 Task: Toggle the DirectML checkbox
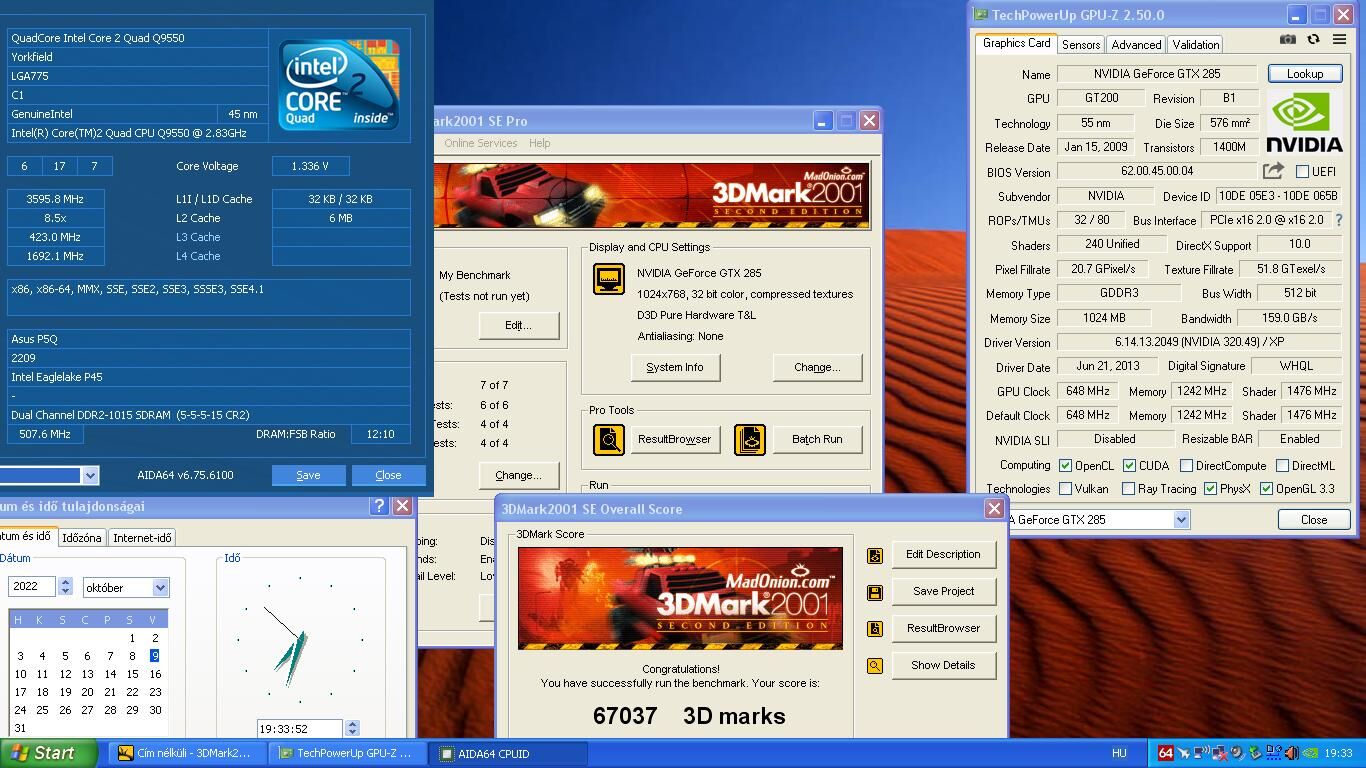click(1282, 465)
